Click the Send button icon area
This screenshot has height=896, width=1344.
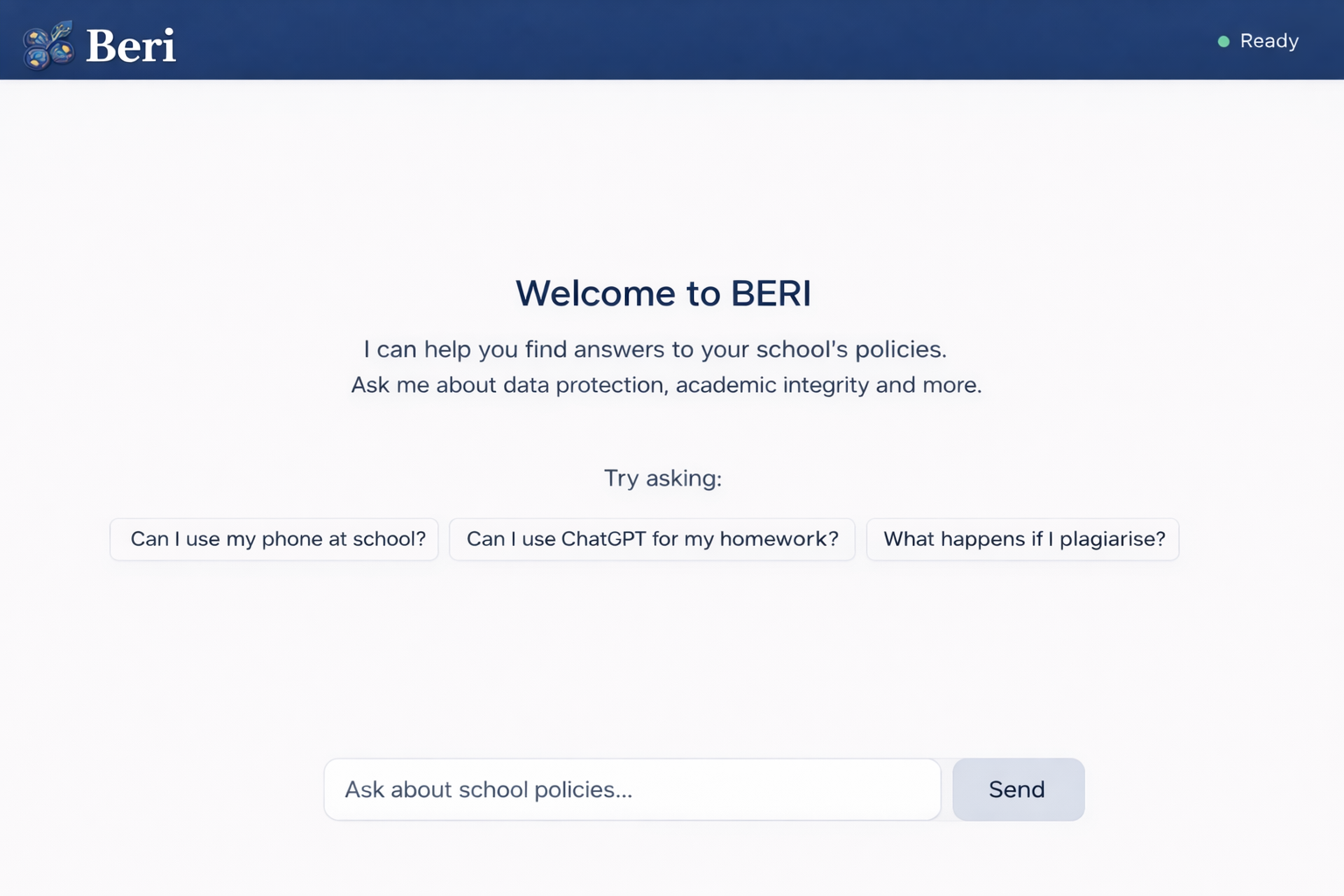click(x=1017, y=788)
